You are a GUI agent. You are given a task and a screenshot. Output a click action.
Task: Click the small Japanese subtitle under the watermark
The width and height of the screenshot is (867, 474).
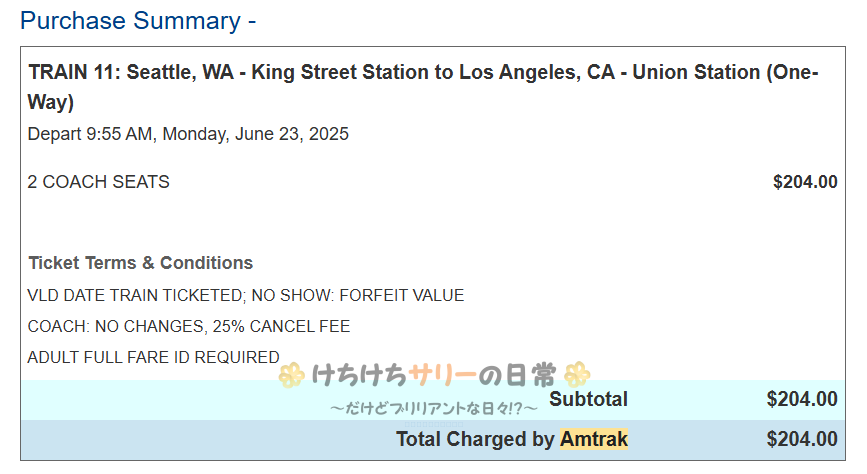coord(433,407)
